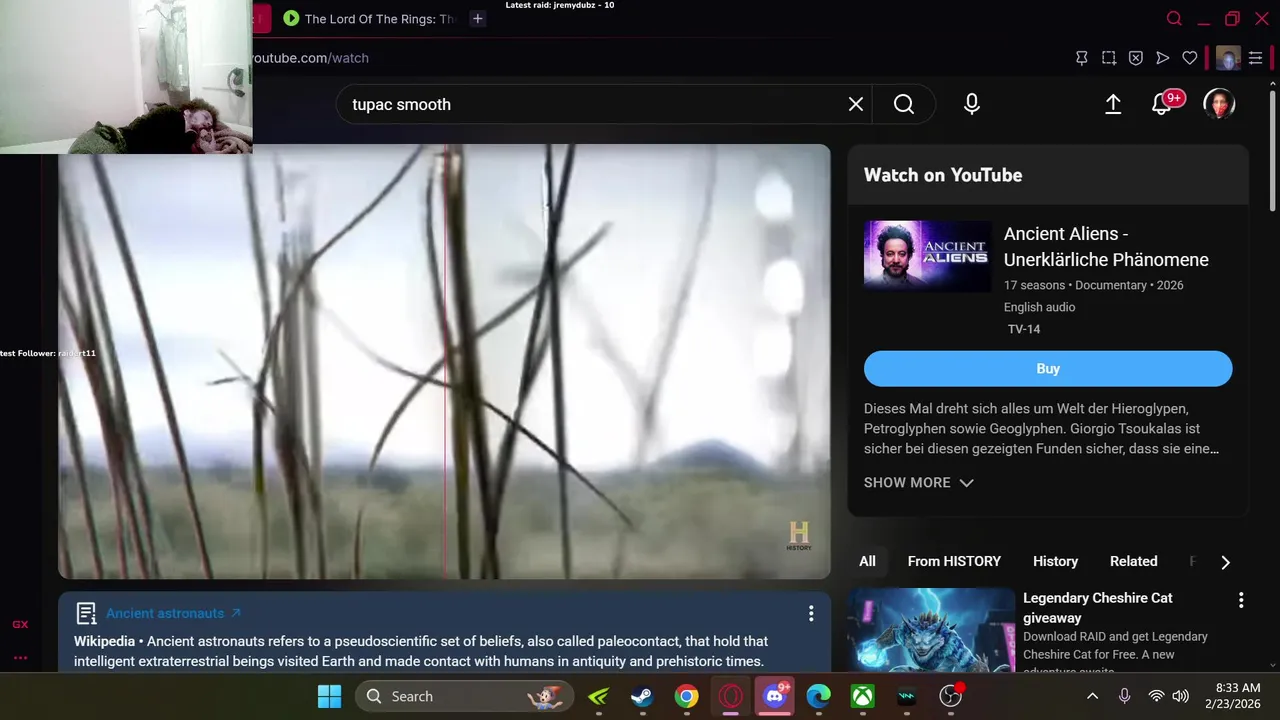1280x720 pixels.
Task: Switch to The Lord Of The Rings tab
Action: click(x=370, y=18)
